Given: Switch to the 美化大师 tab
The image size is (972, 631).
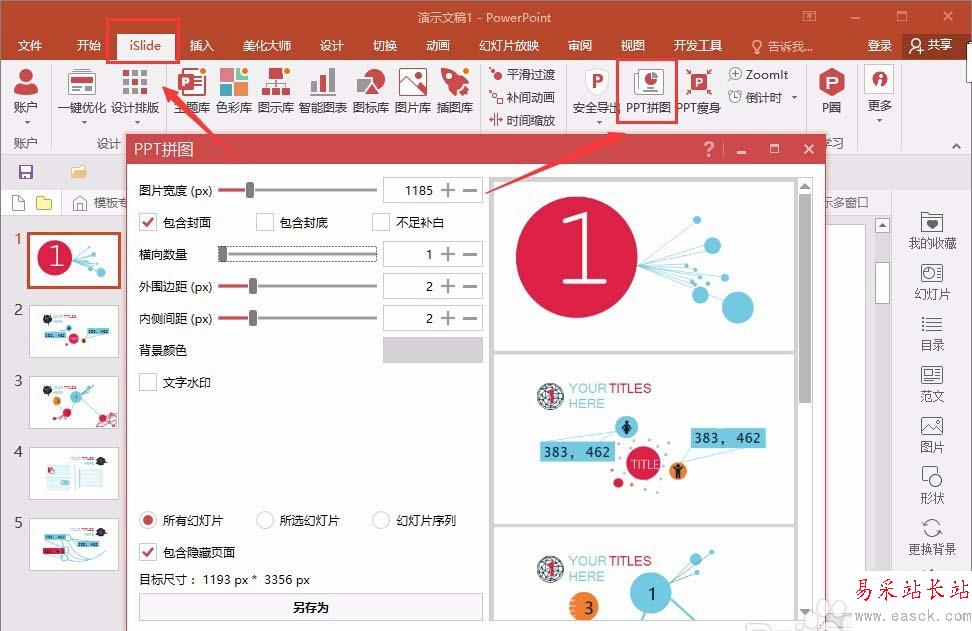Looking at the screenshot, I should pyautogui.click(x=267, y=45).
